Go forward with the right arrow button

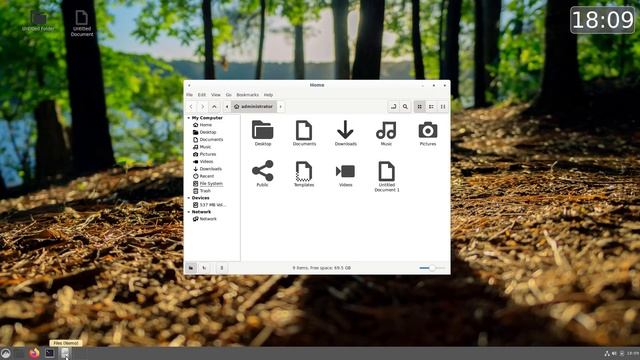tap(202, 107)
